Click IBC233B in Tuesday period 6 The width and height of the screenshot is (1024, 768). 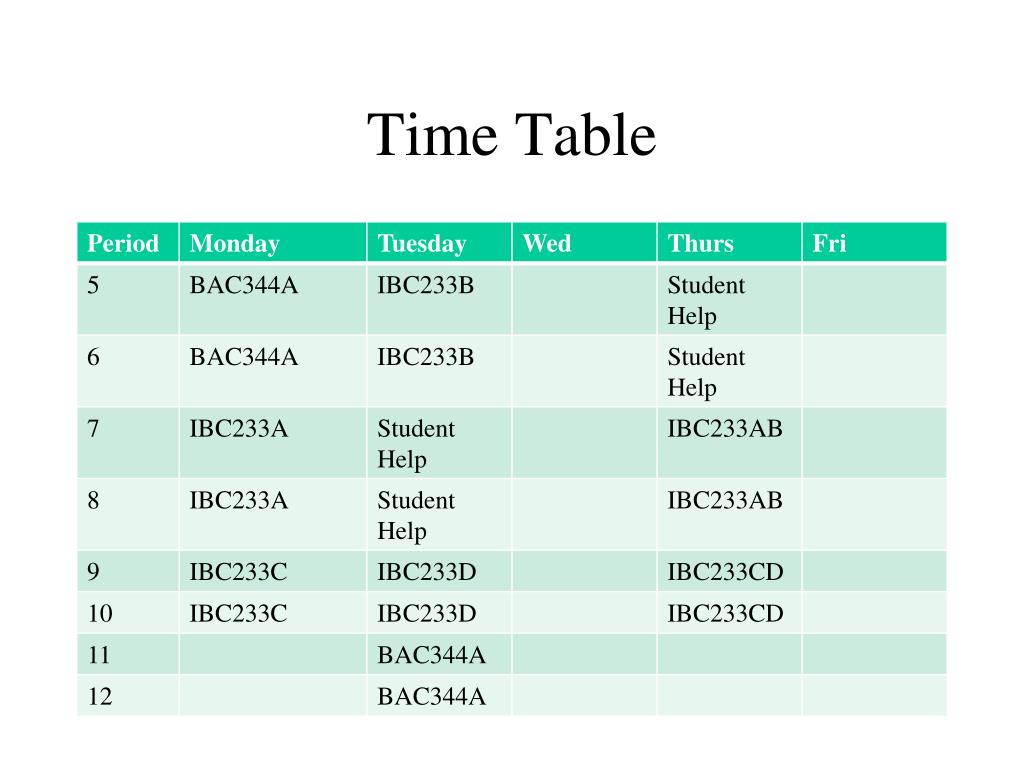(x=425, y=357)
